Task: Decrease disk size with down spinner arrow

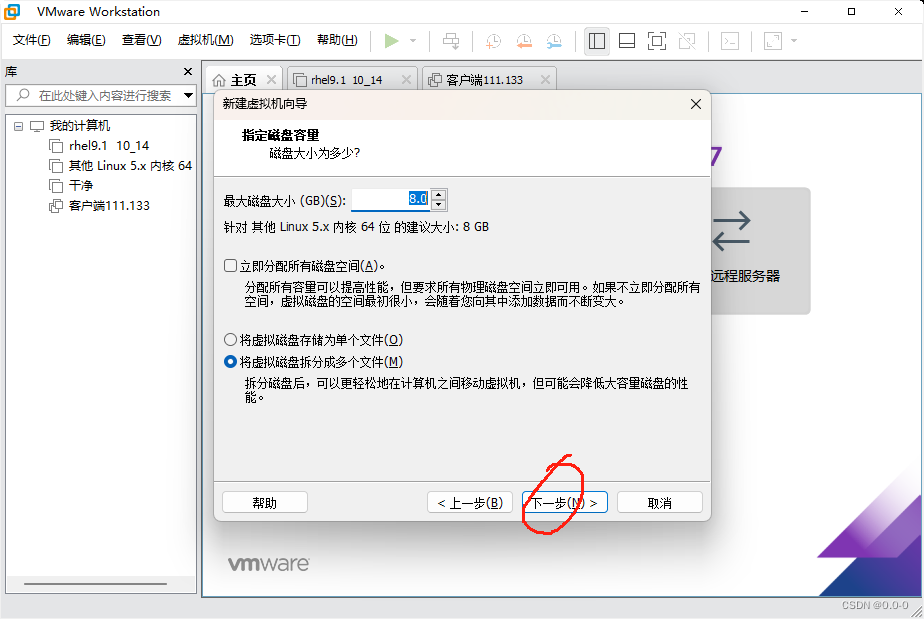Action: 438,205
